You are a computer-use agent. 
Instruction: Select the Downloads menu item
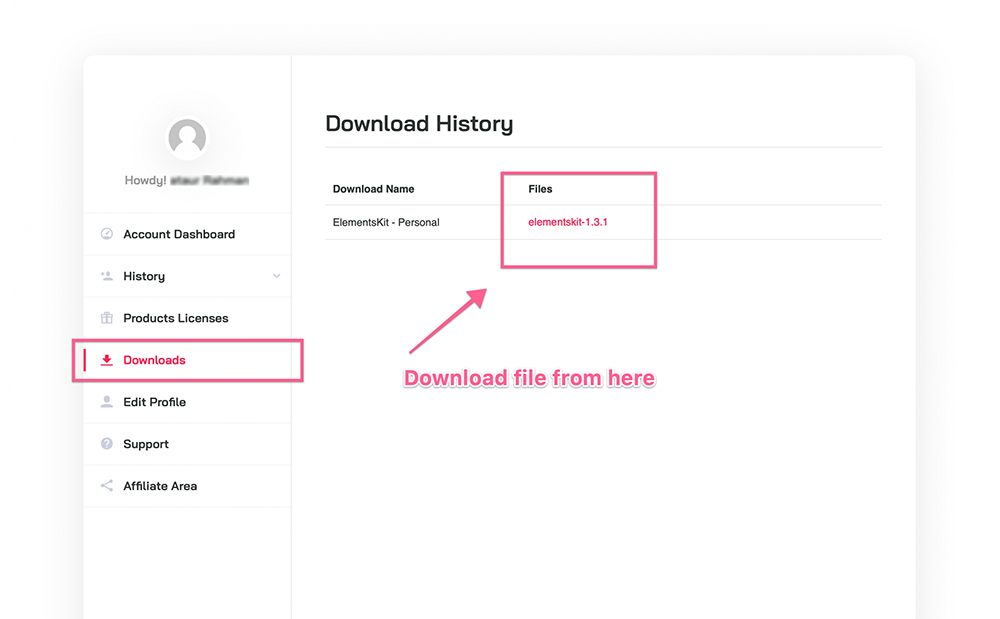coord(187,360)
